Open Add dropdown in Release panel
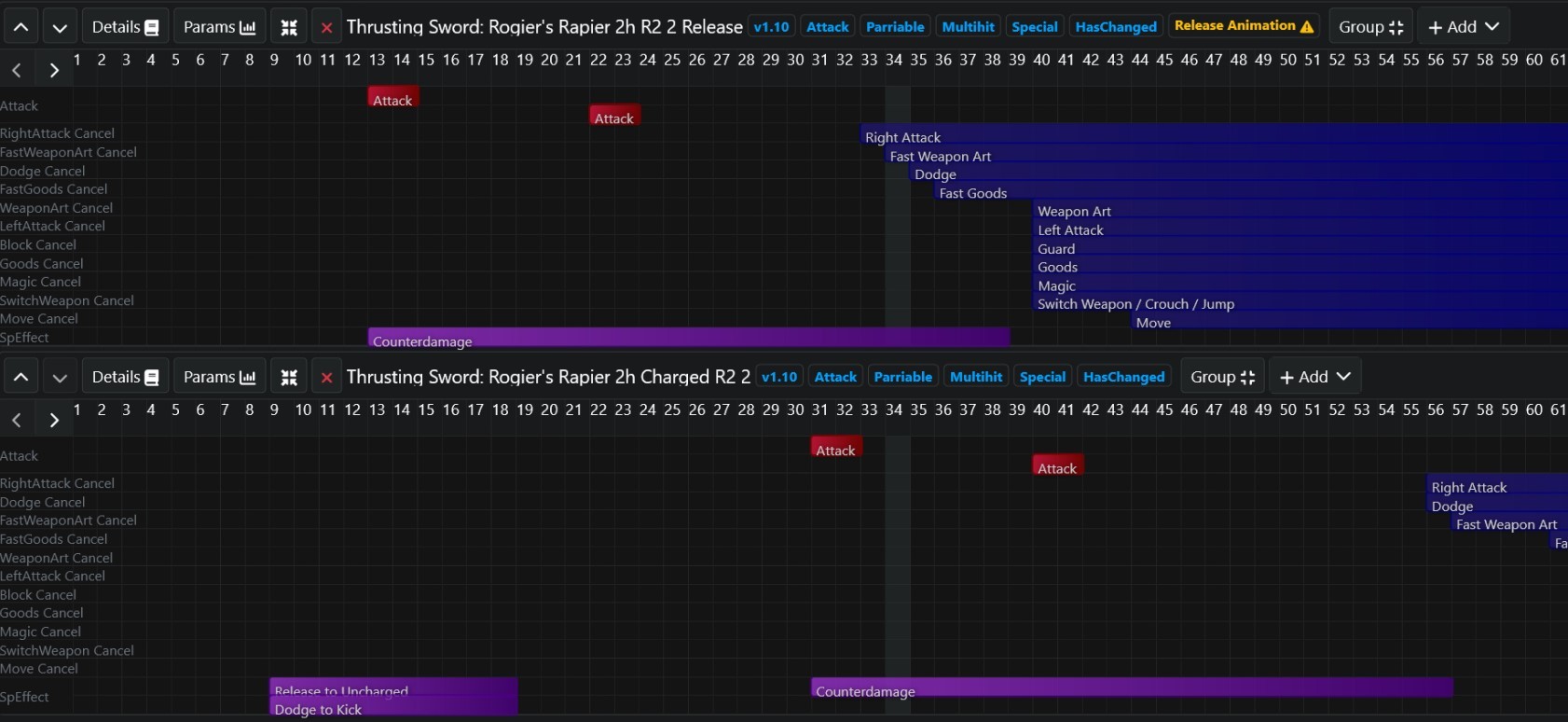Image resolution: width=1568 pixels, height=722 pixels. (1464, 27)
